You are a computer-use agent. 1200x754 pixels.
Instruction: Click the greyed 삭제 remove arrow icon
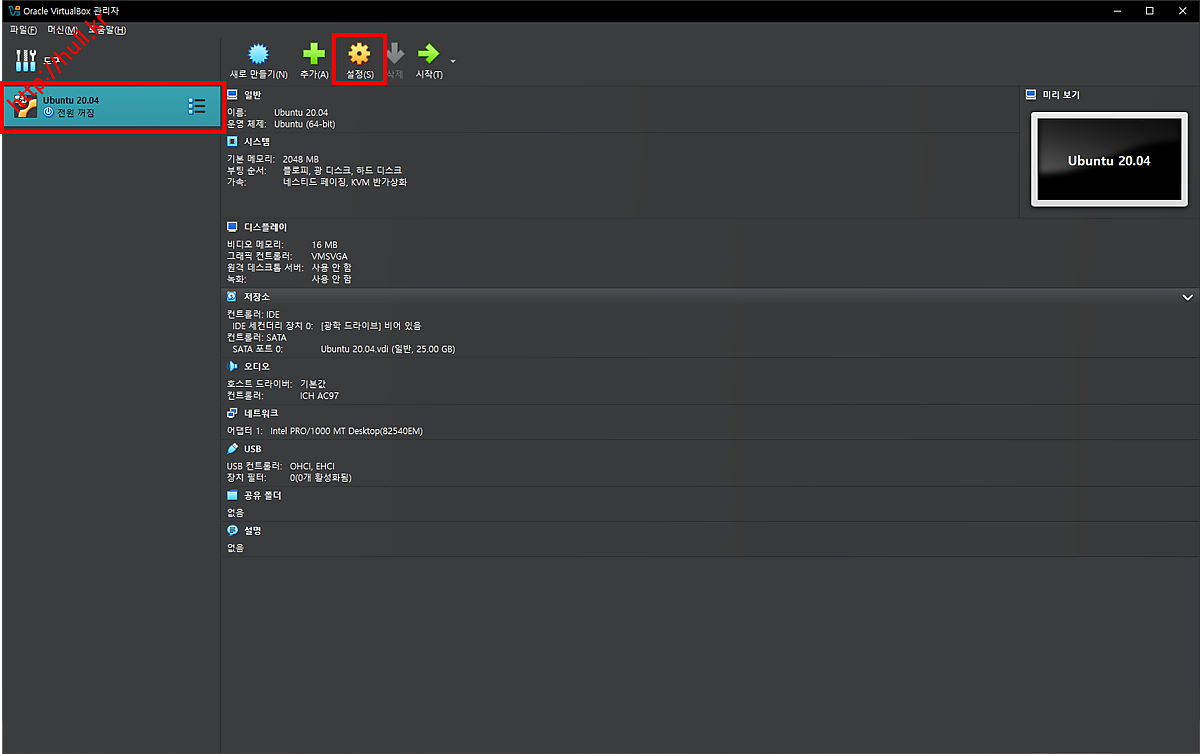tap(394, 54)
